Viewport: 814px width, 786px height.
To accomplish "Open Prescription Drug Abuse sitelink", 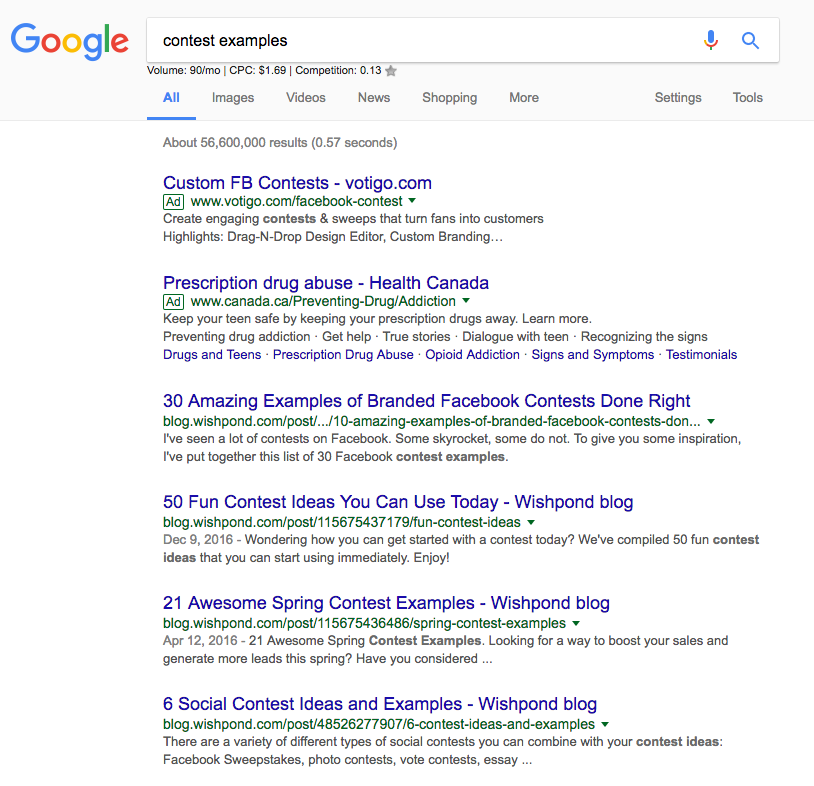I will 343,355.
